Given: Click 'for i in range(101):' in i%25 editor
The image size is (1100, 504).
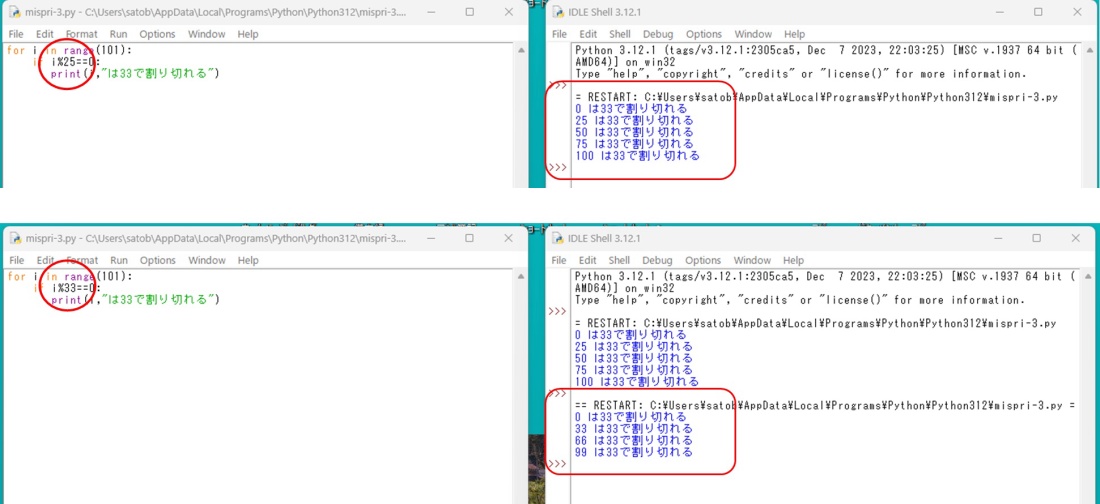Looking at the screenshot, I should [x=69, y=51].
